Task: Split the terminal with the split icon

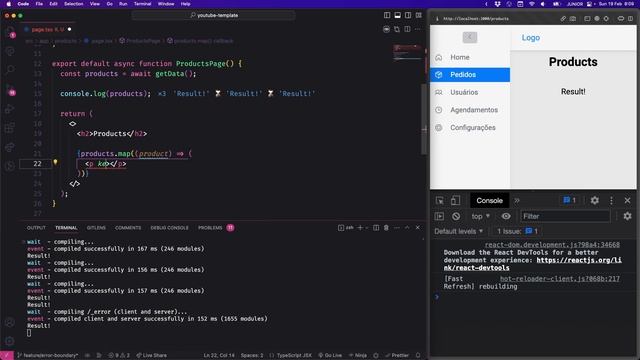Action: [x=376, y=228]
